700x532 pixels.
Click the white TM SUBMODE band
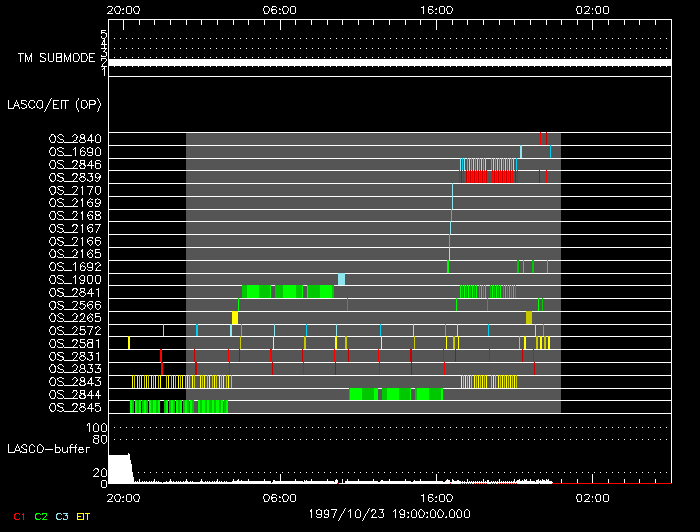(390, 63)
